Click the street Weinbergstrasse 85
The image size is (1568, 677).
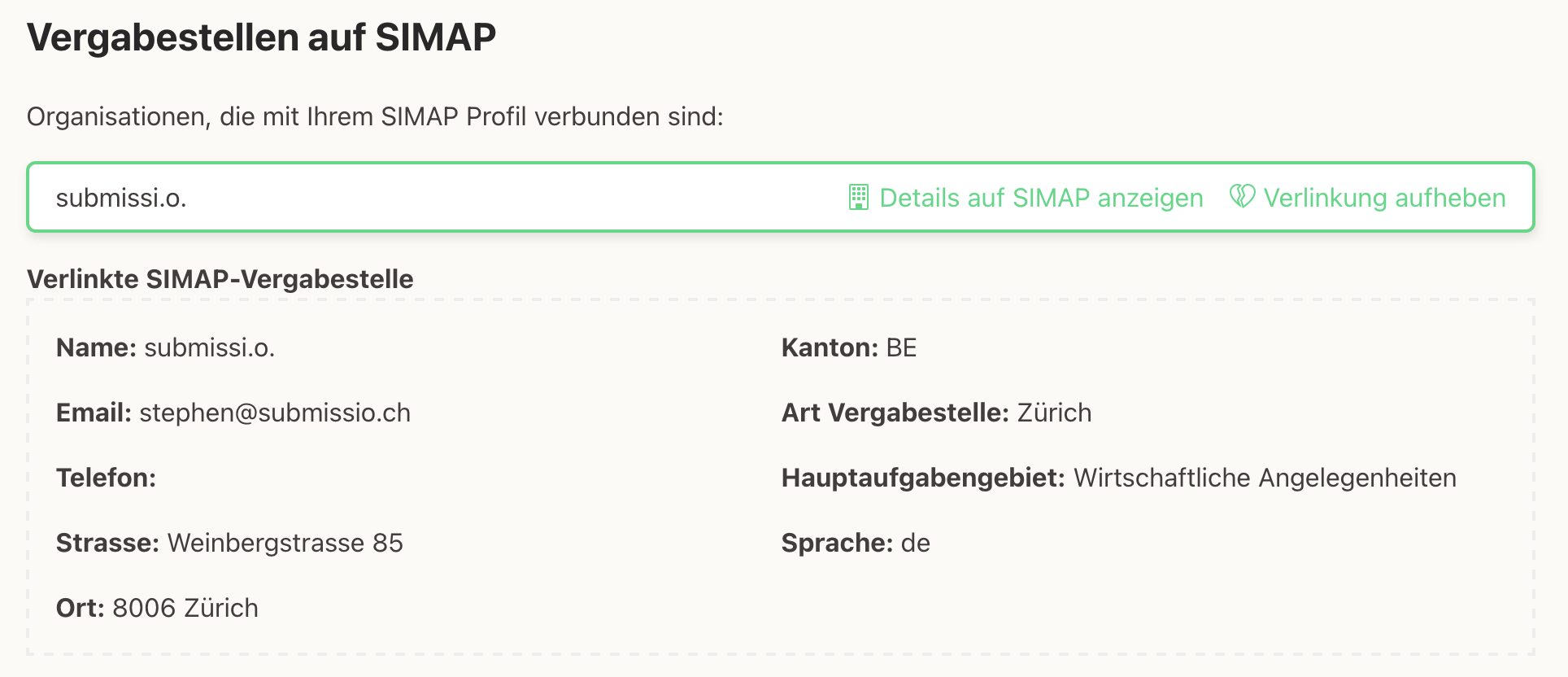click(285, 543)
